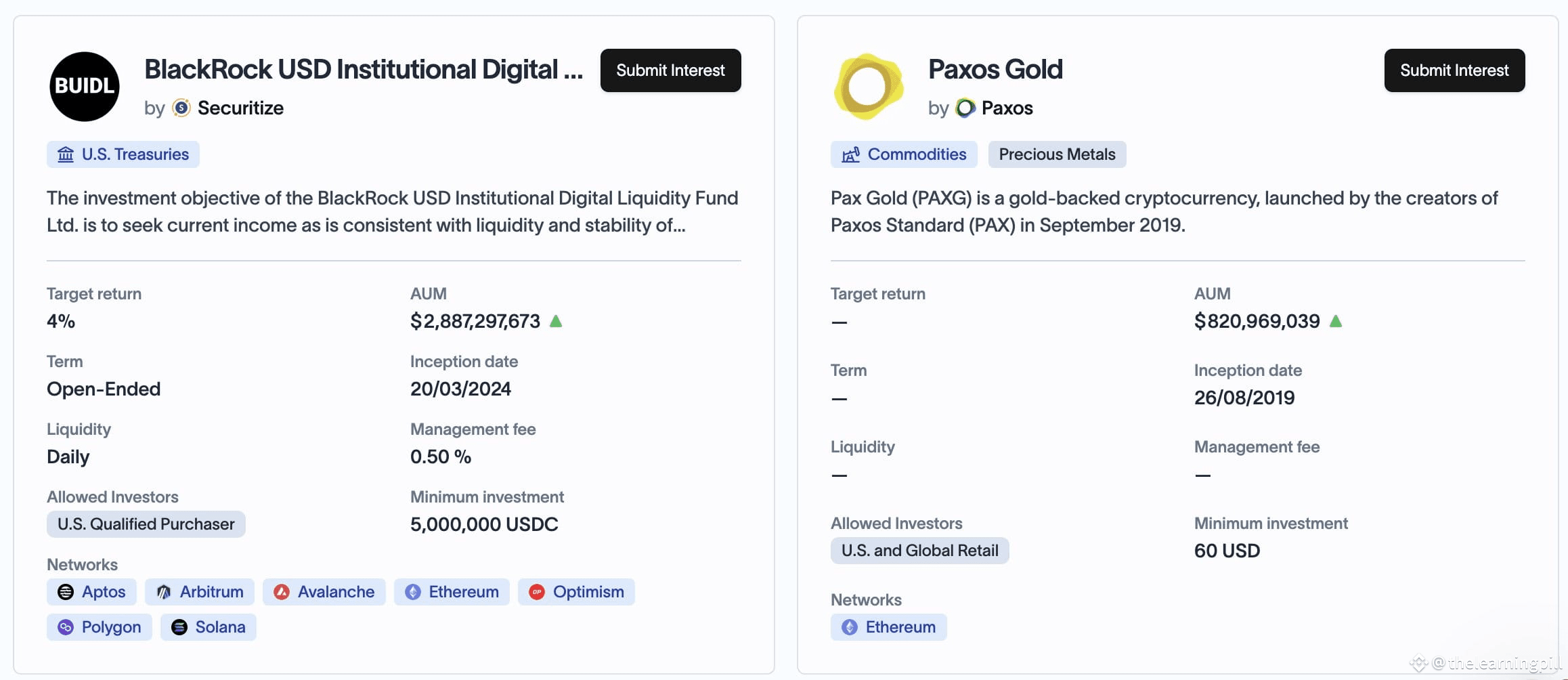The image size is (1568, 680).
Task: Select the U.S. Qualified Purchaser badge
Action: [x=146, y=524]
